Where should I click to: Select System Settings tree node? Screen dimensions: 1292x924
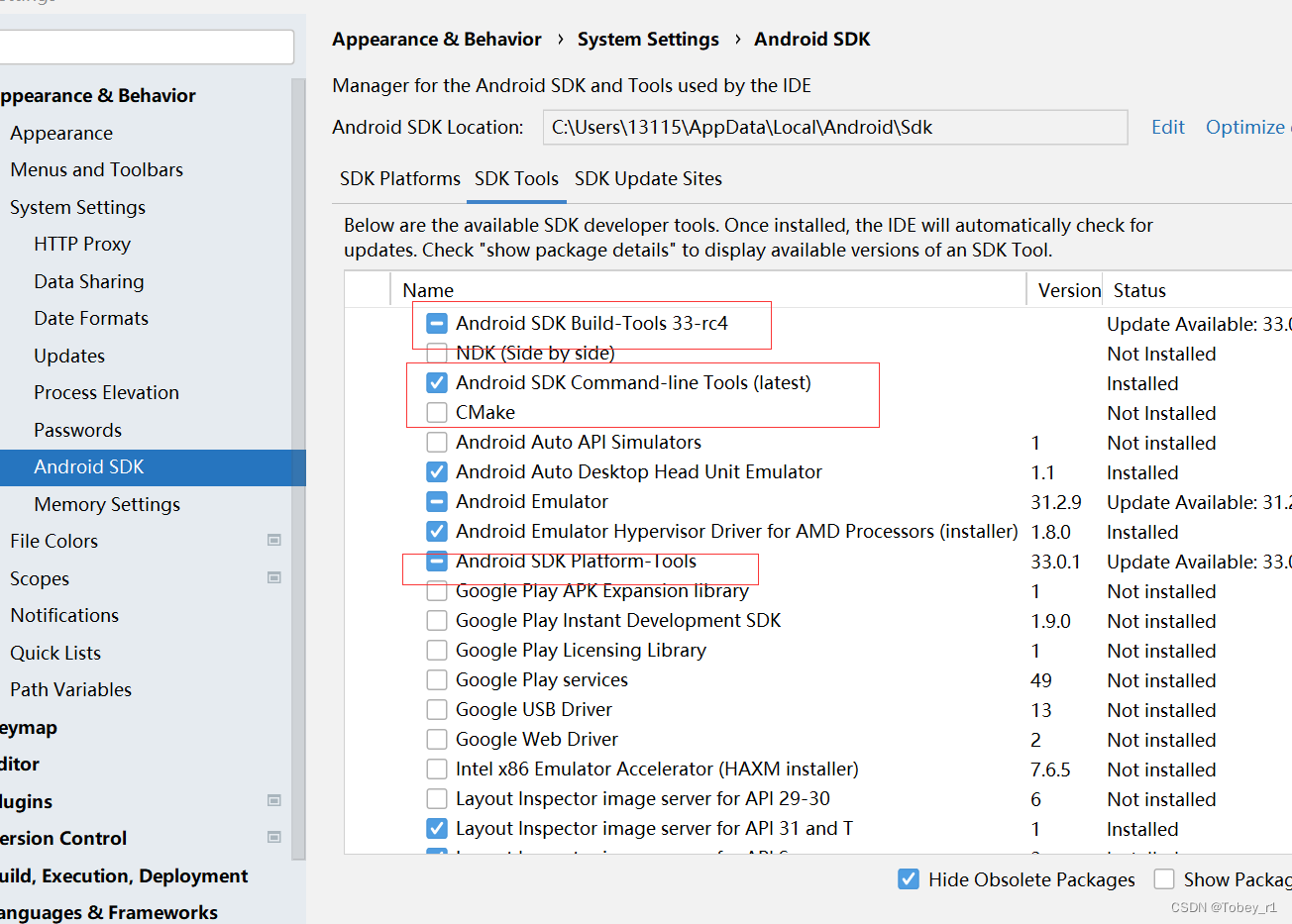[77, 207]
